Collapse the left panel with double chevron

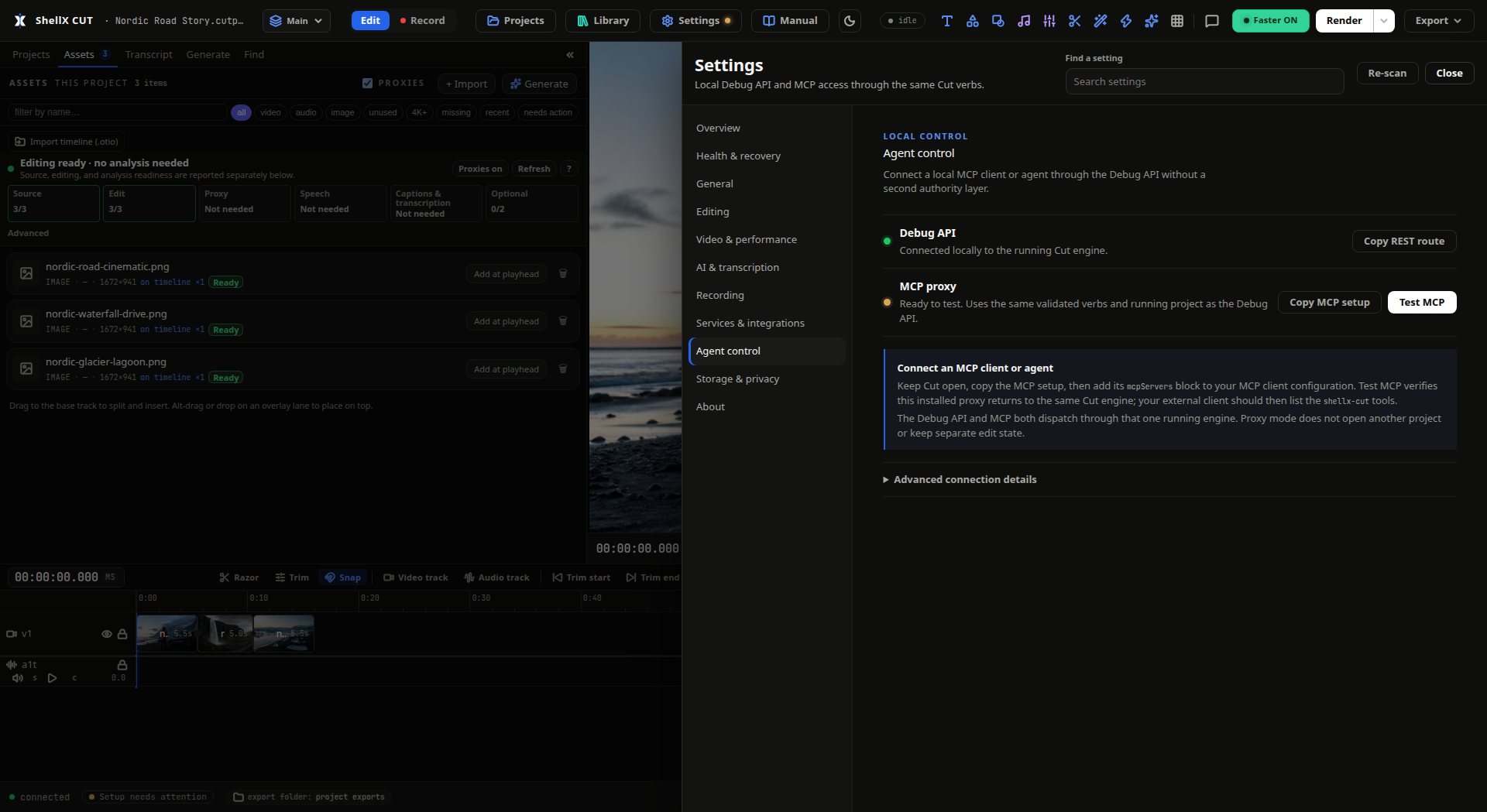pos(570,55)
